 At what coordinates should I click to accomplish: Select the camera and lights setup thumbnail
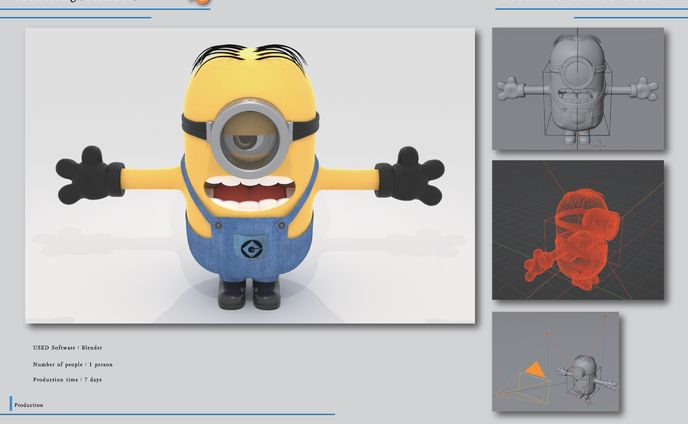coord(555,362)
